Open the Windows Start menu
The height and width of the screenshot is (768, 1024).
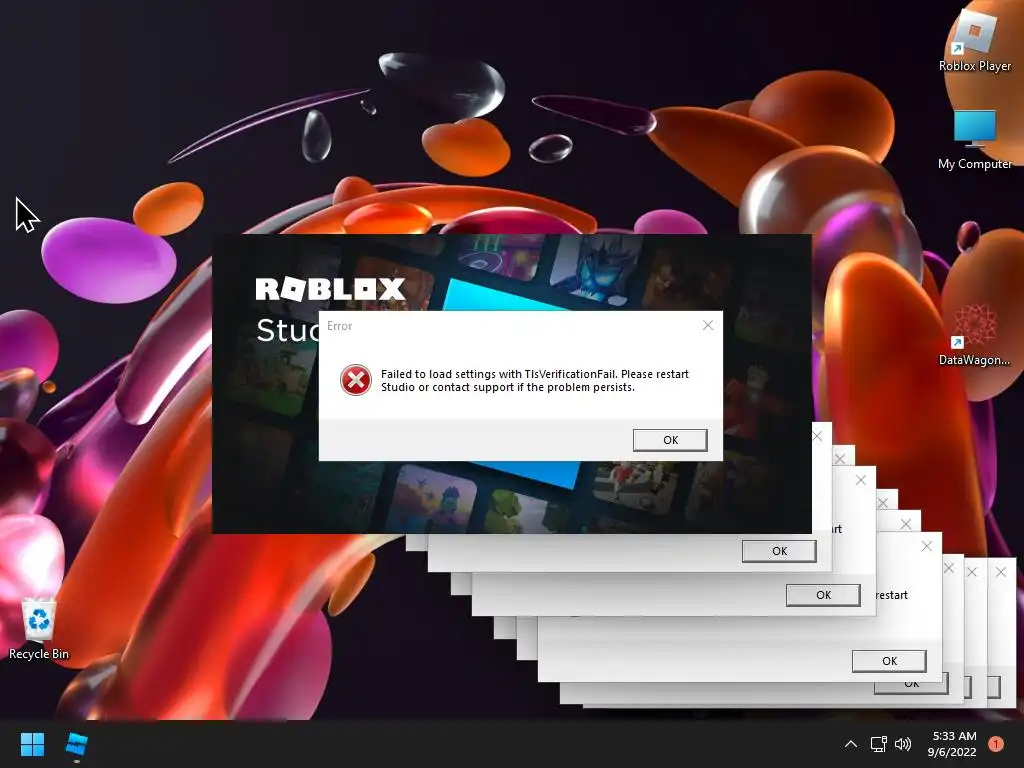(32, 744)
